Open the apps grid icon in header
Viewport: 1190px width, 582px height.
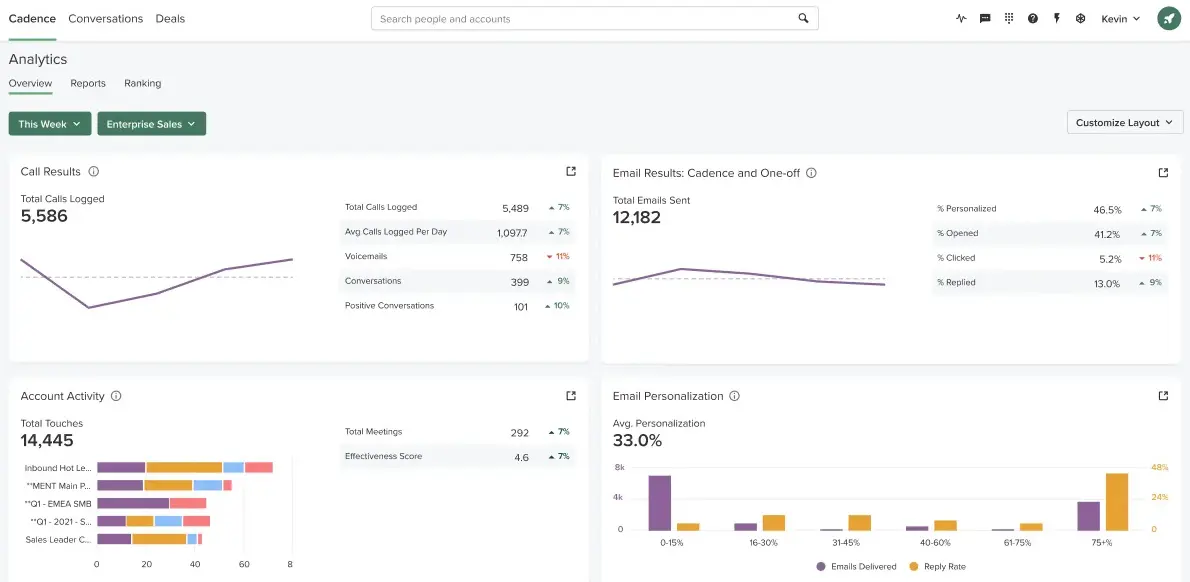coord(1009,19)
